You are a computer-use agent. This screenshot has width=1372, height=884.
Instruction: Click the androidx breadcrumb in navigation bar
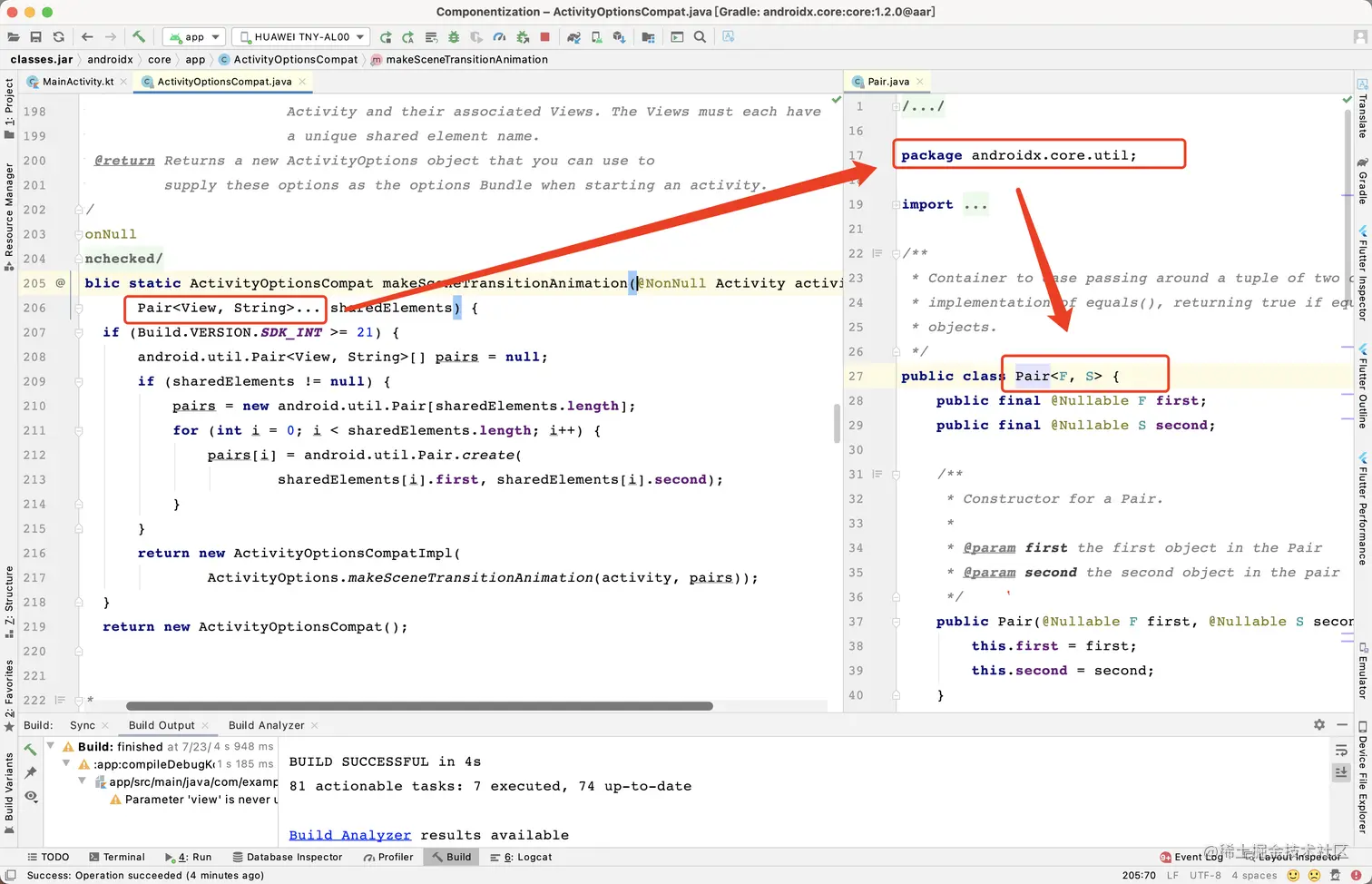point(110,59)
